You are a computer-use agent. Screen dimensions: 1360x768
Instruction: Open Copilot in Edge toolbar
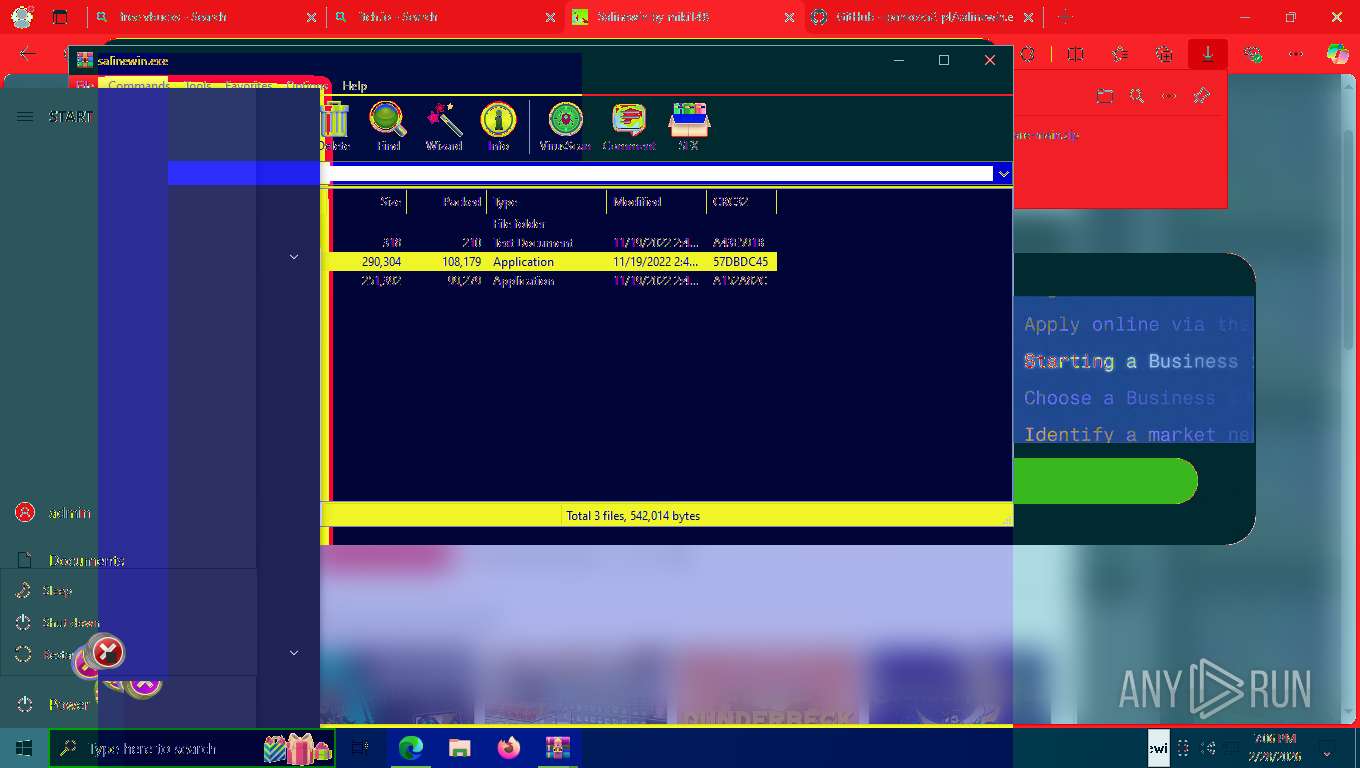pos(1337,54)
